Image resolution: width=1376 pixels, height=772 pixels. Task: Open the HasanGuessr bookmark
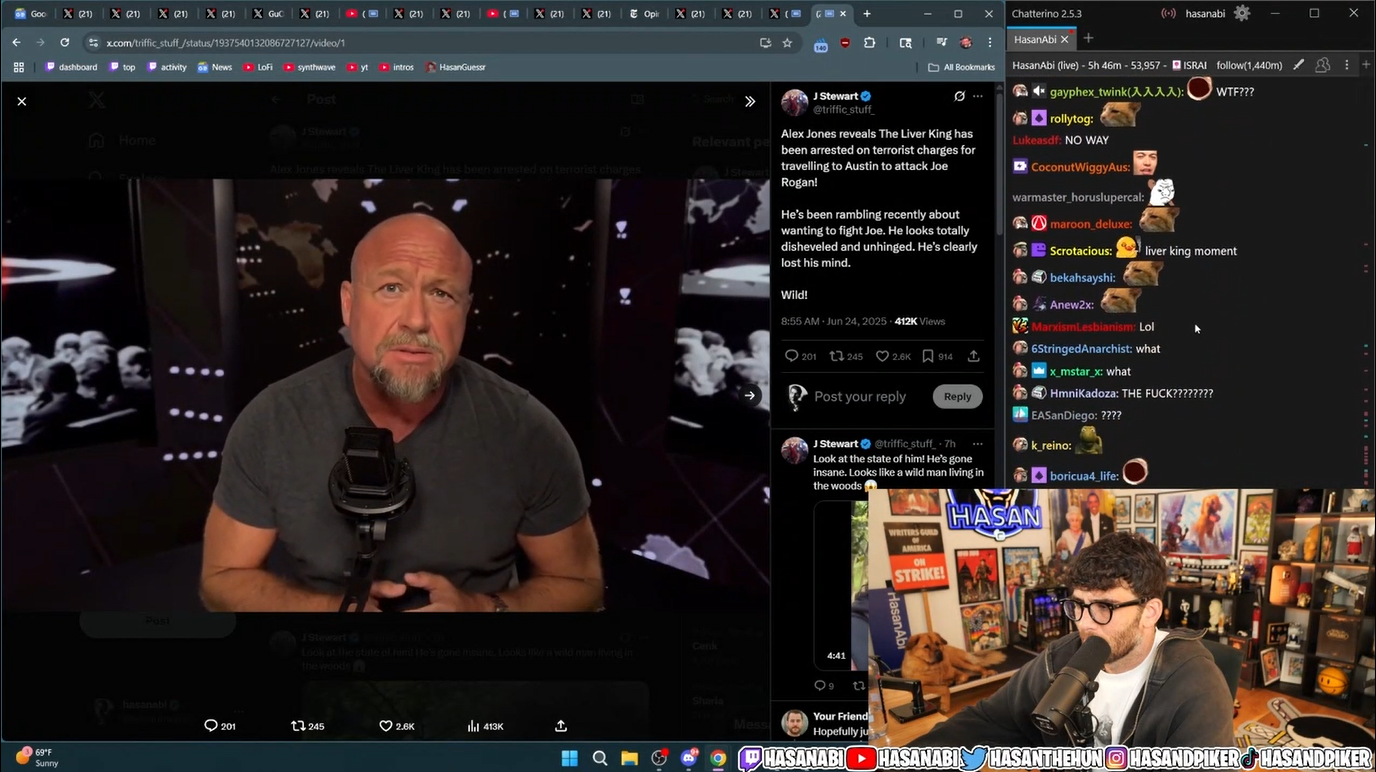coord(455,67)
